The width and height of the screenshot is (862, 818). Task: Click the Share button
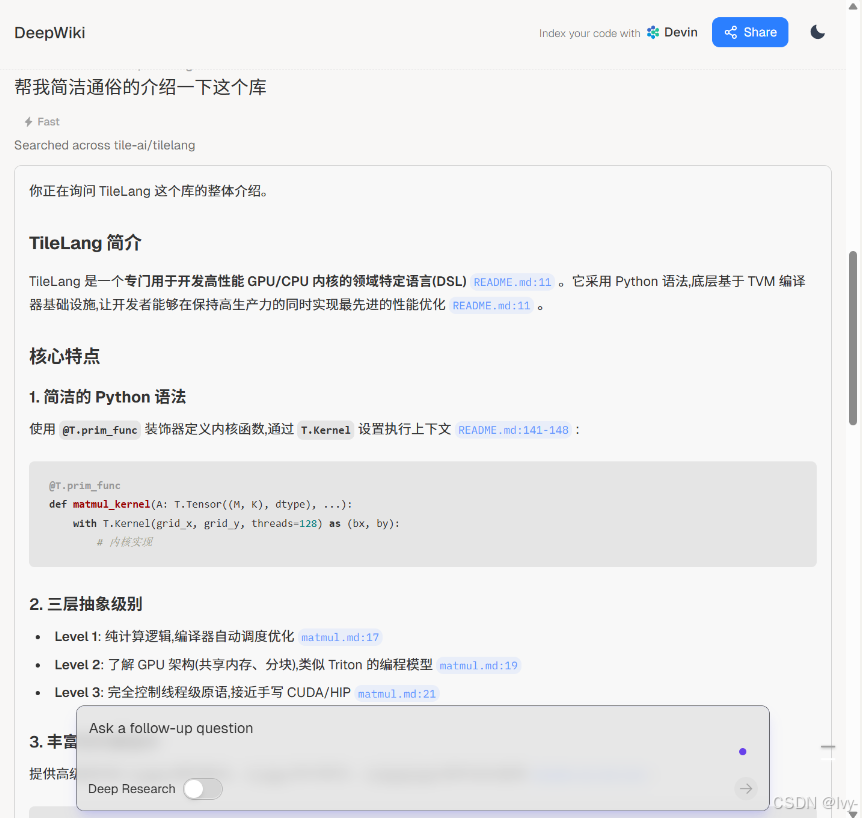point(750,32)
